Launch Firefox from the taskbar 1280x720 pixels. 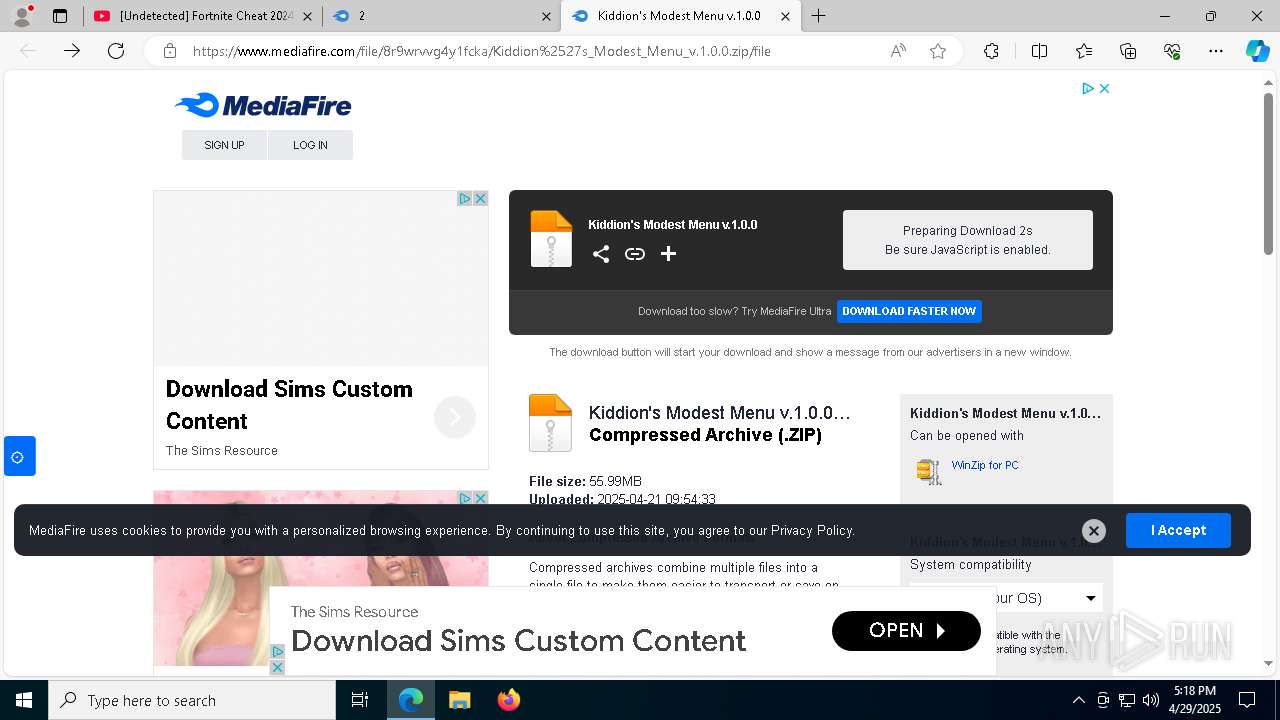tap(508, 700)
